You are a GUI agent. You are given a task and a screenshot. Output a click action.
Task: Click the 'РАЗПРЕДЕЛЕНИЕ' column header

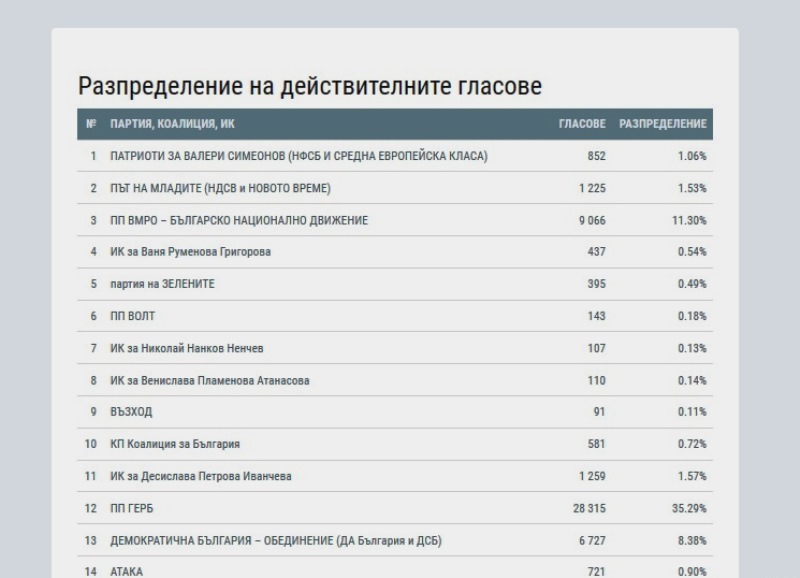coord(663,124)
